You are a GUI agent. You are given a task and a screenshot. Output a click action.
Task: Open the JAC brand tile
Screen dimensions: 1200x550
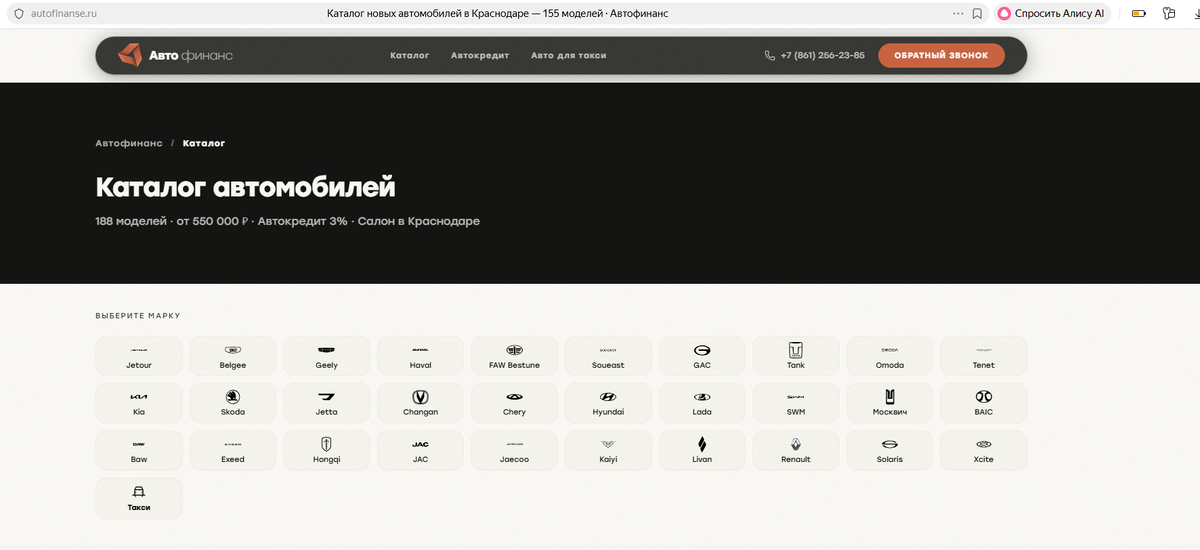[x=421, y=450]
